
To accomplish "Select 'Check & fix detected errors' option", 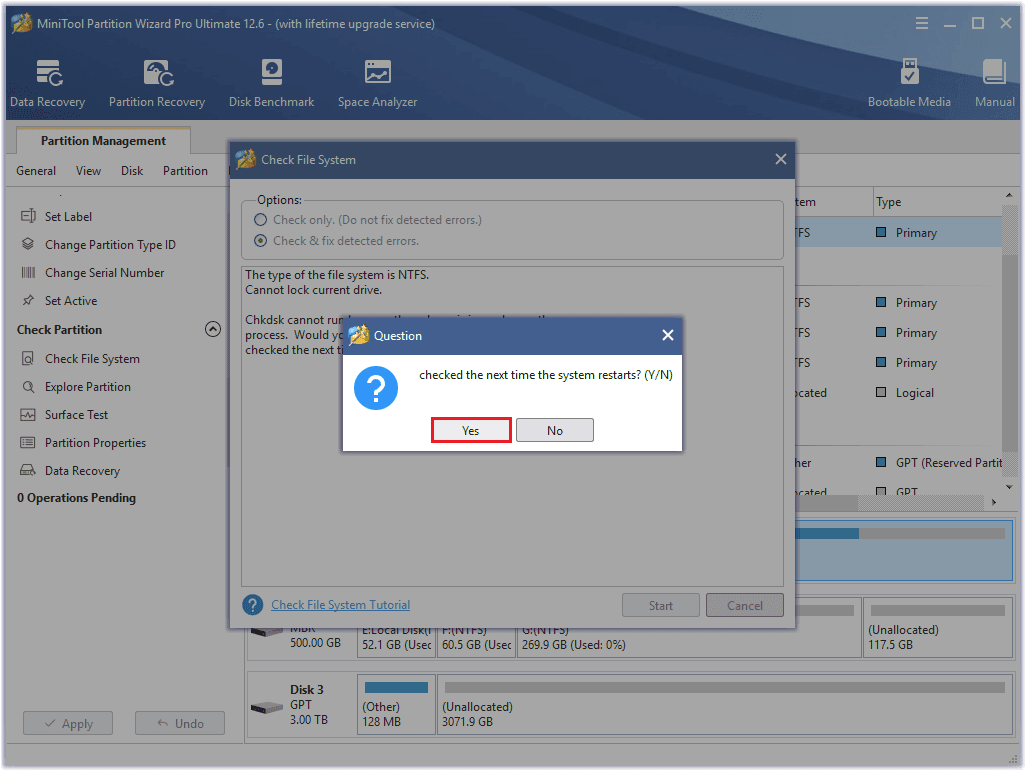I will pos(261,241).
